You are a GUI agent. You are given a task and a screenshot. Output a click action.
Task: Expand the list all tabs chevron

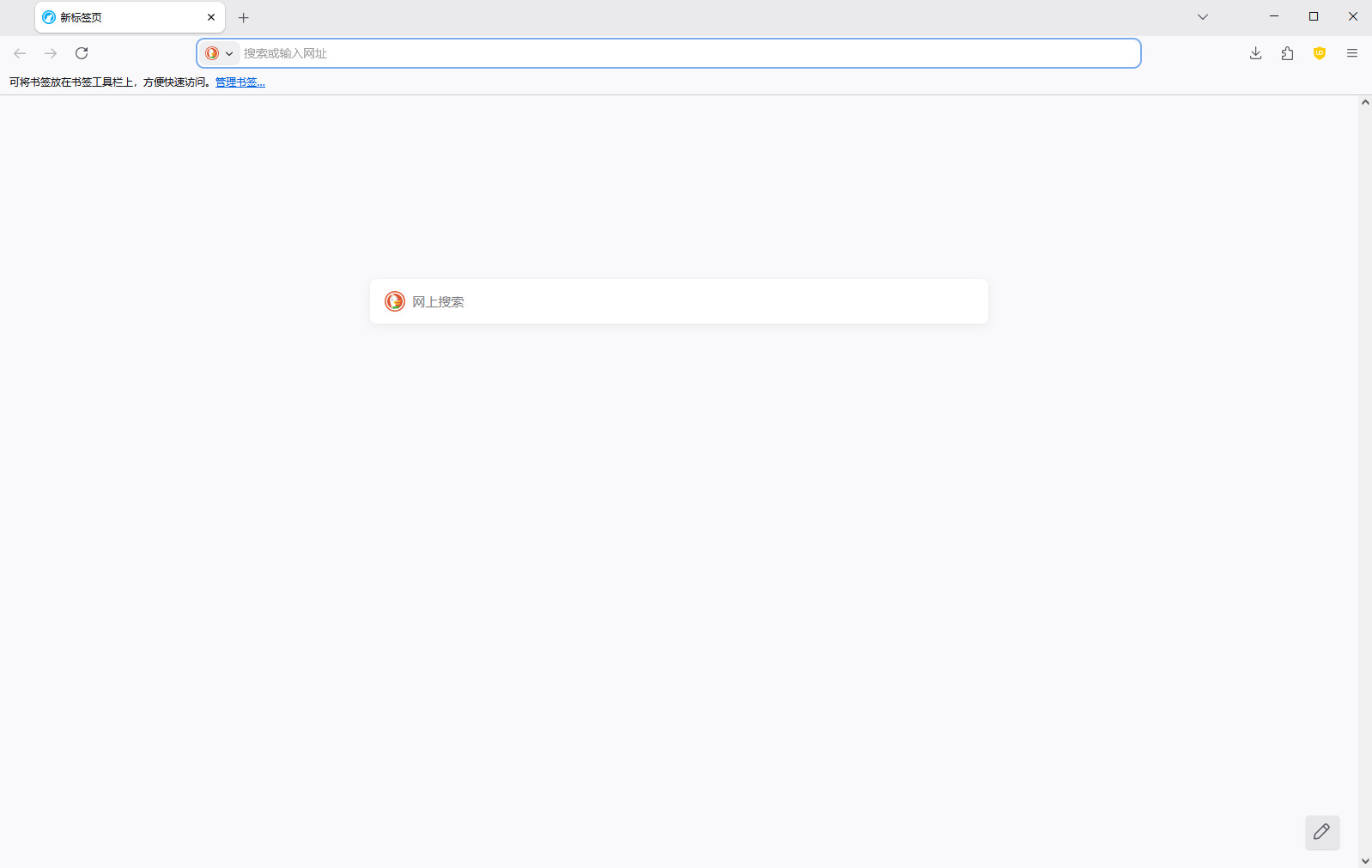(x=1203, y=17)
